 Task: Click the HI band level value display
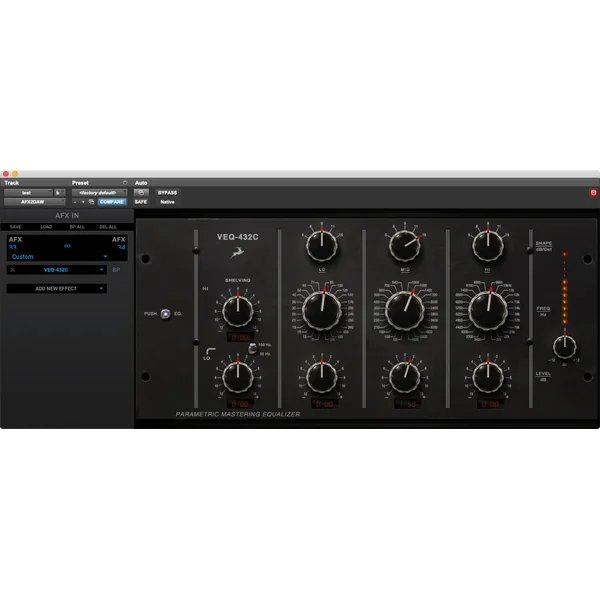(490, 404)
